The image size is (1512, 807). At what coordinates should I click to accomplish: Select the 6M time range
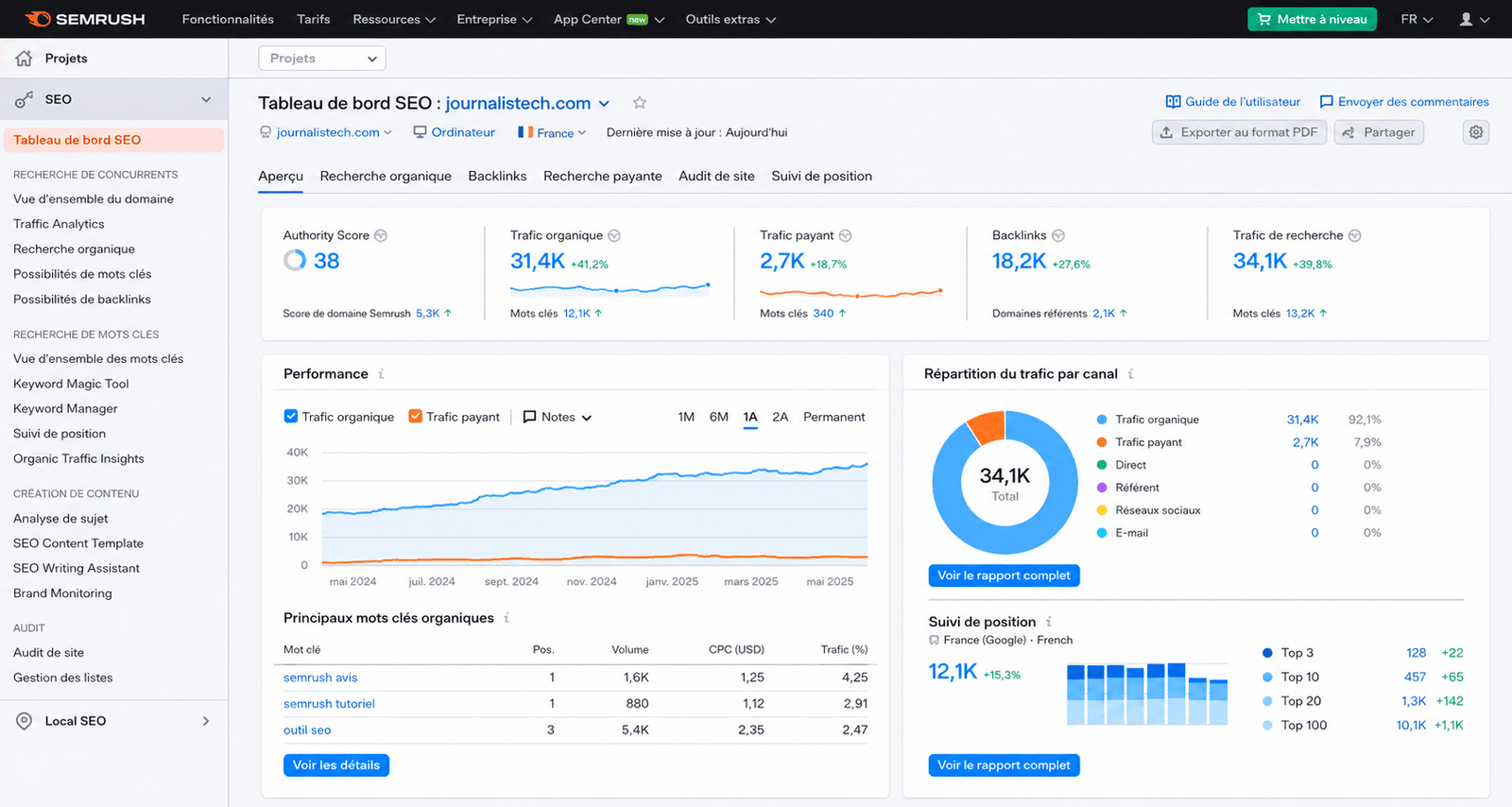point(719,417)
